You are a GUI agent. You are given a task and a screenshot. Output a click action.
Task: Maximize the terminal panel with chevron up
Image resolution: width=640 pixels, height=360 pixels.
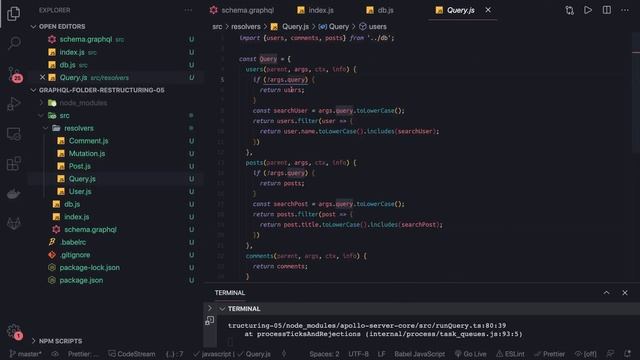point(607,293)
